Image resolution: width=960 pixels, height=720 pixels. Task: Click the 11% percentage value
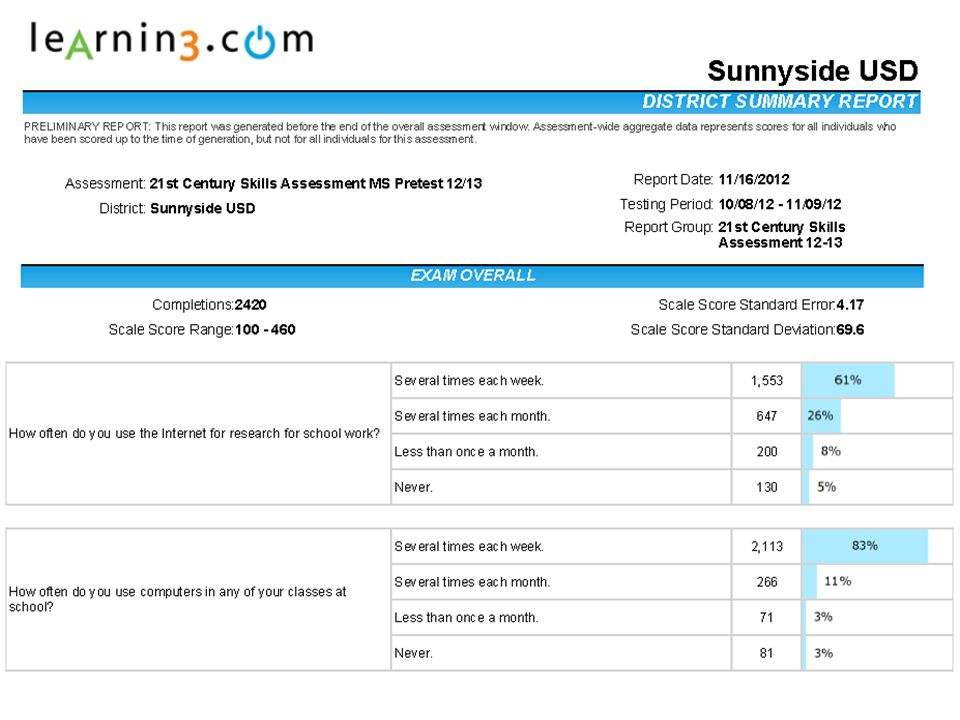coord(838,581)
